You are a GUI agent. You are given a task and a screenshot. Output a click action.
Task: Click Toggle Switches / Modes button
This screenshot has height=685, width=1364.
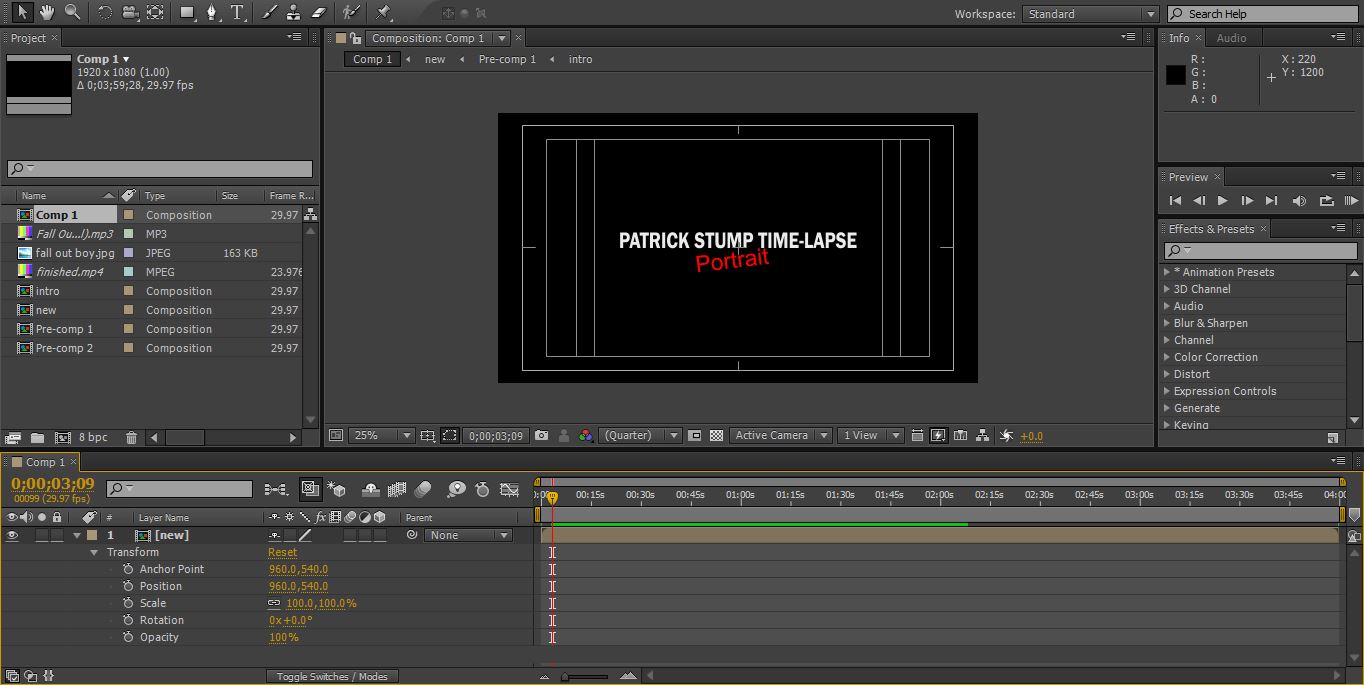[x=332, y=677]
